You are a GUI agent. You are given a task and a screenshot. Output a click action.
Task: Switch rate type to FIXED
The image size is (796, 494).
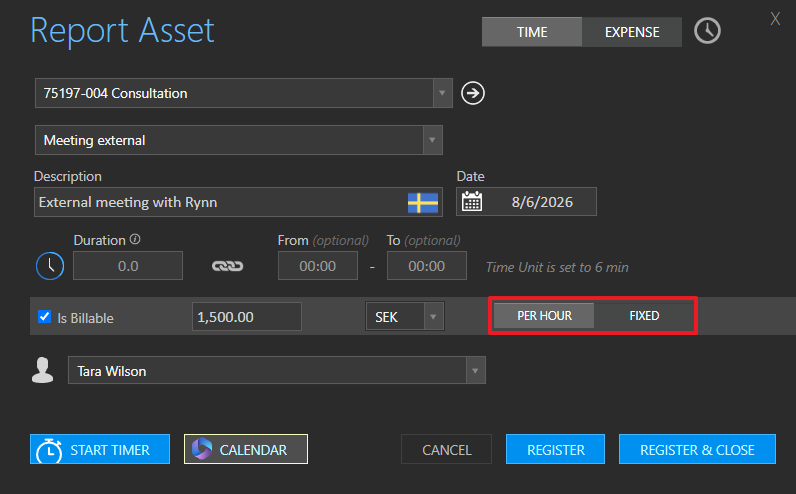pos(644,316)
